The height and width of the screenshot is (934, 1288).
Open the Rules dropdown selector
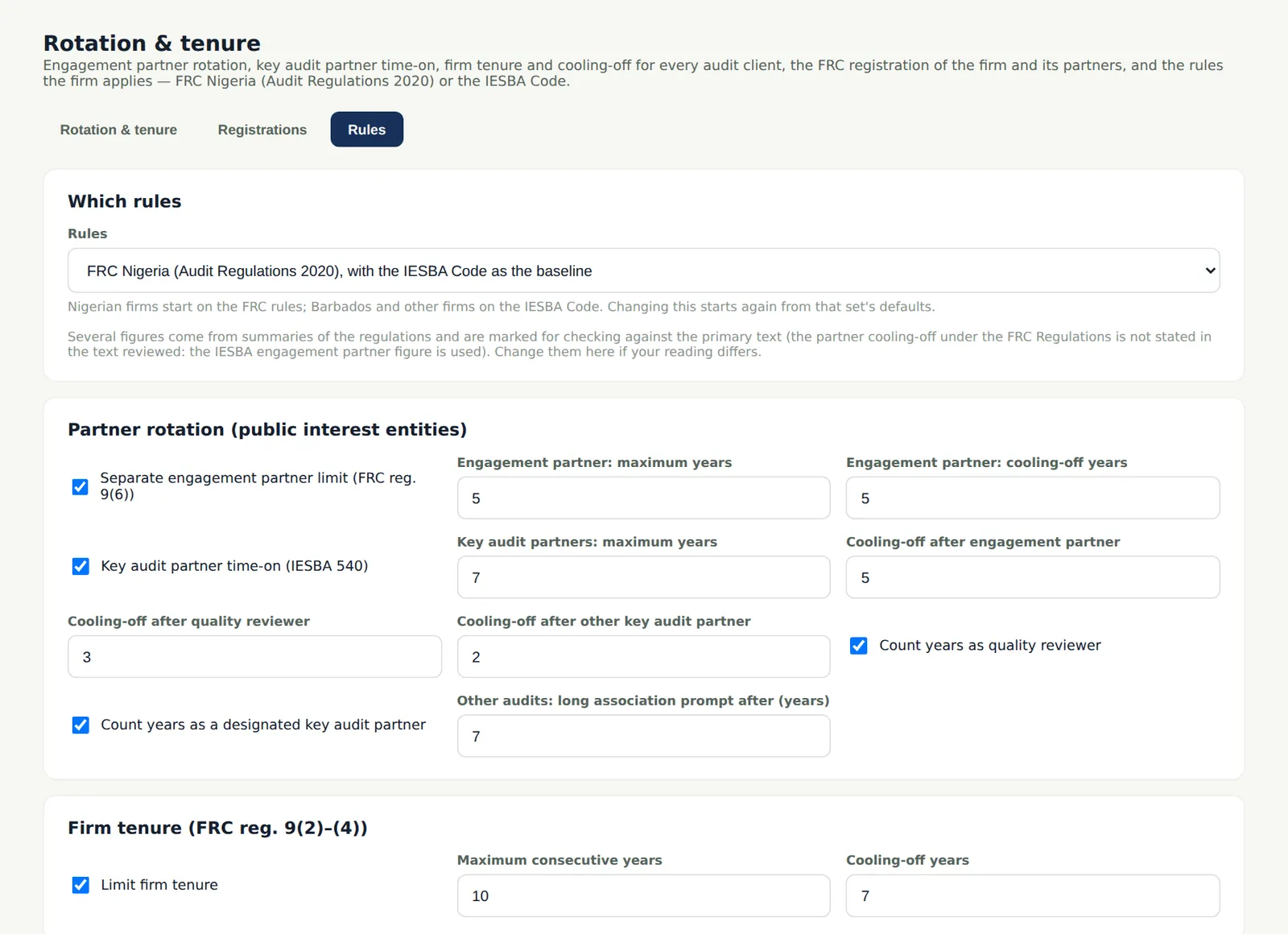tap(643, 271)
